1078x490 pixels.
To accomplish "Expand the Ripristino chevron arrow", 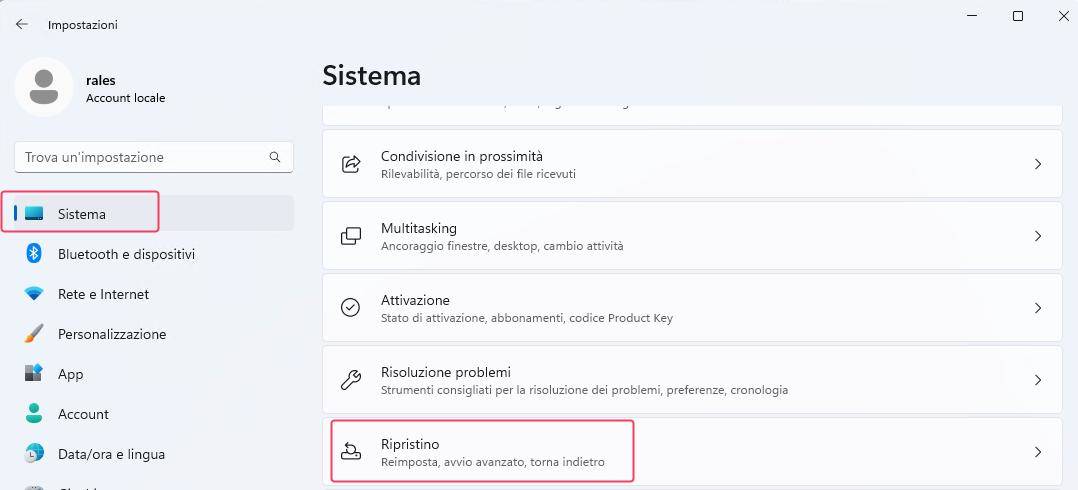I will coord(1038,452).
